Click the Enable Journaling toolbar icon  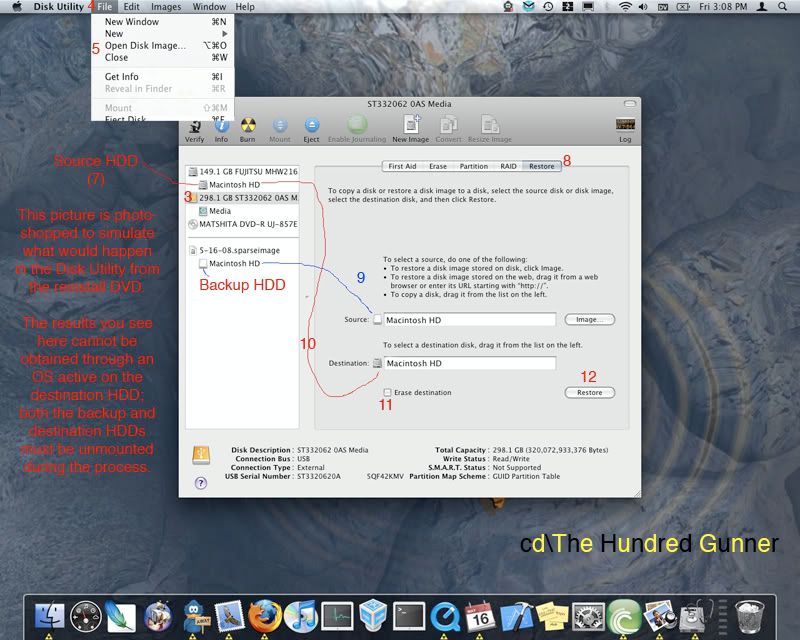[x=357, y=130]
